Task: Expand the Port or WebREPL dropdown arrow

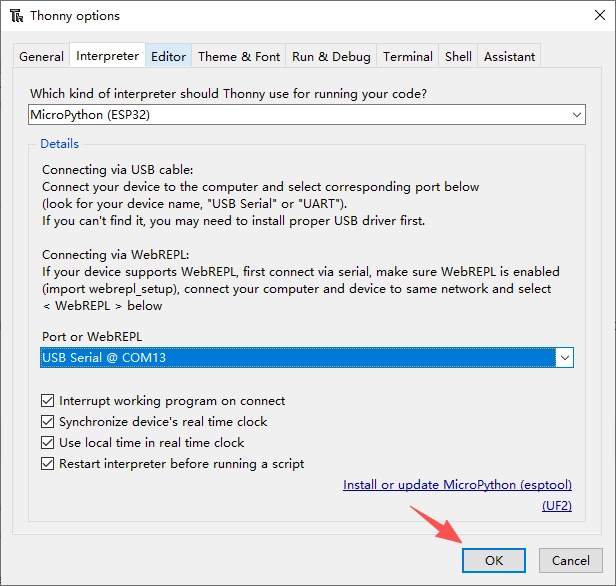Action: [565, 357]
